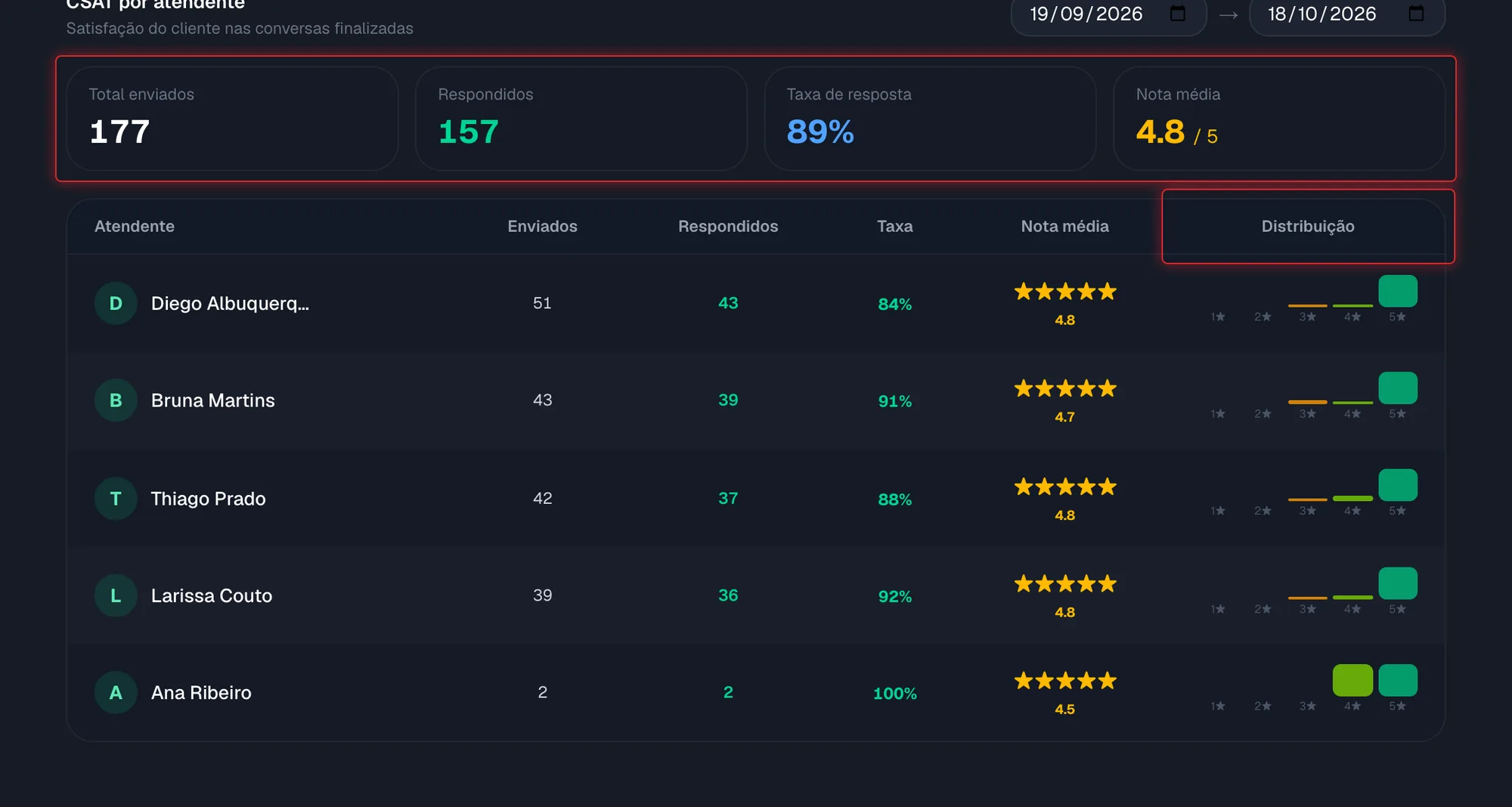The width and height of the screenshot is (1512, 807).
Task: Click Larissa's 36 responded value
Action: click(x=728, y=595)
